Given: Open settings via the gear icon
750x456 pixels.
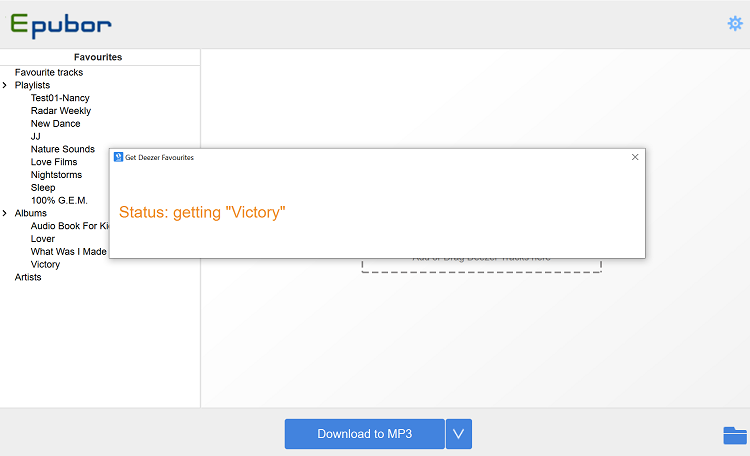Looking at the screenshot, I should [x=735, y=23].
